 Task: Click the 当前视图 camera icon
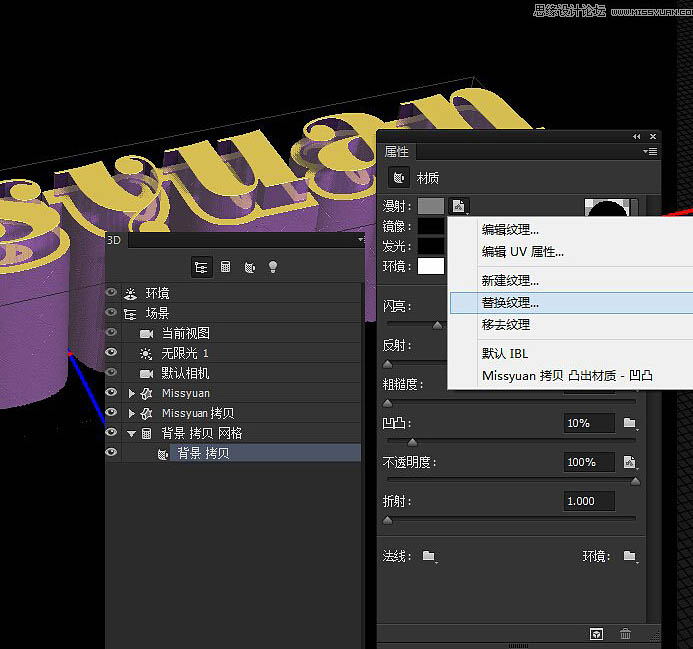[x=146, y=334]
